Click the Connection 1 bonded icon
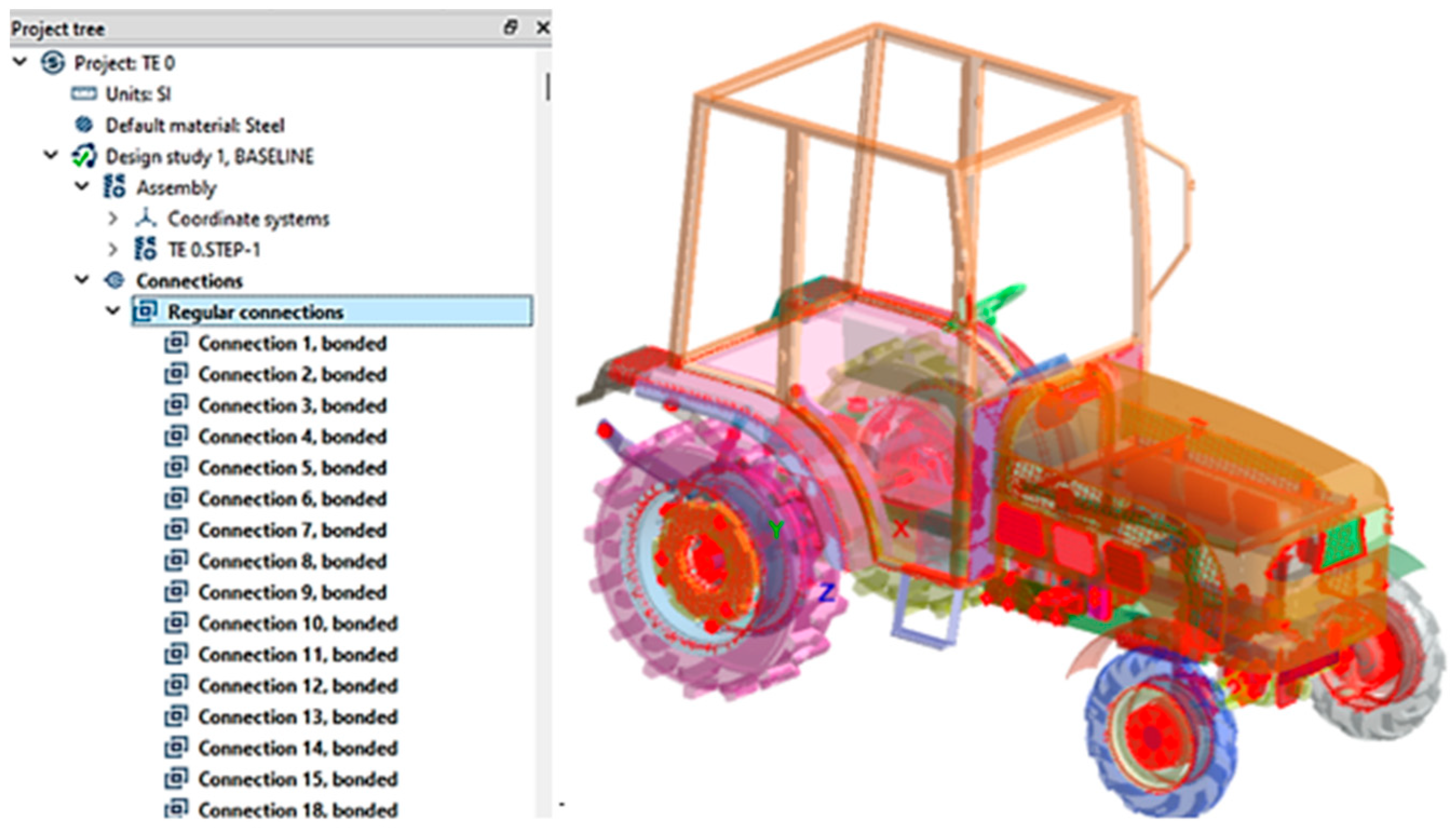 pyautogui.click(x=175, y=343)
